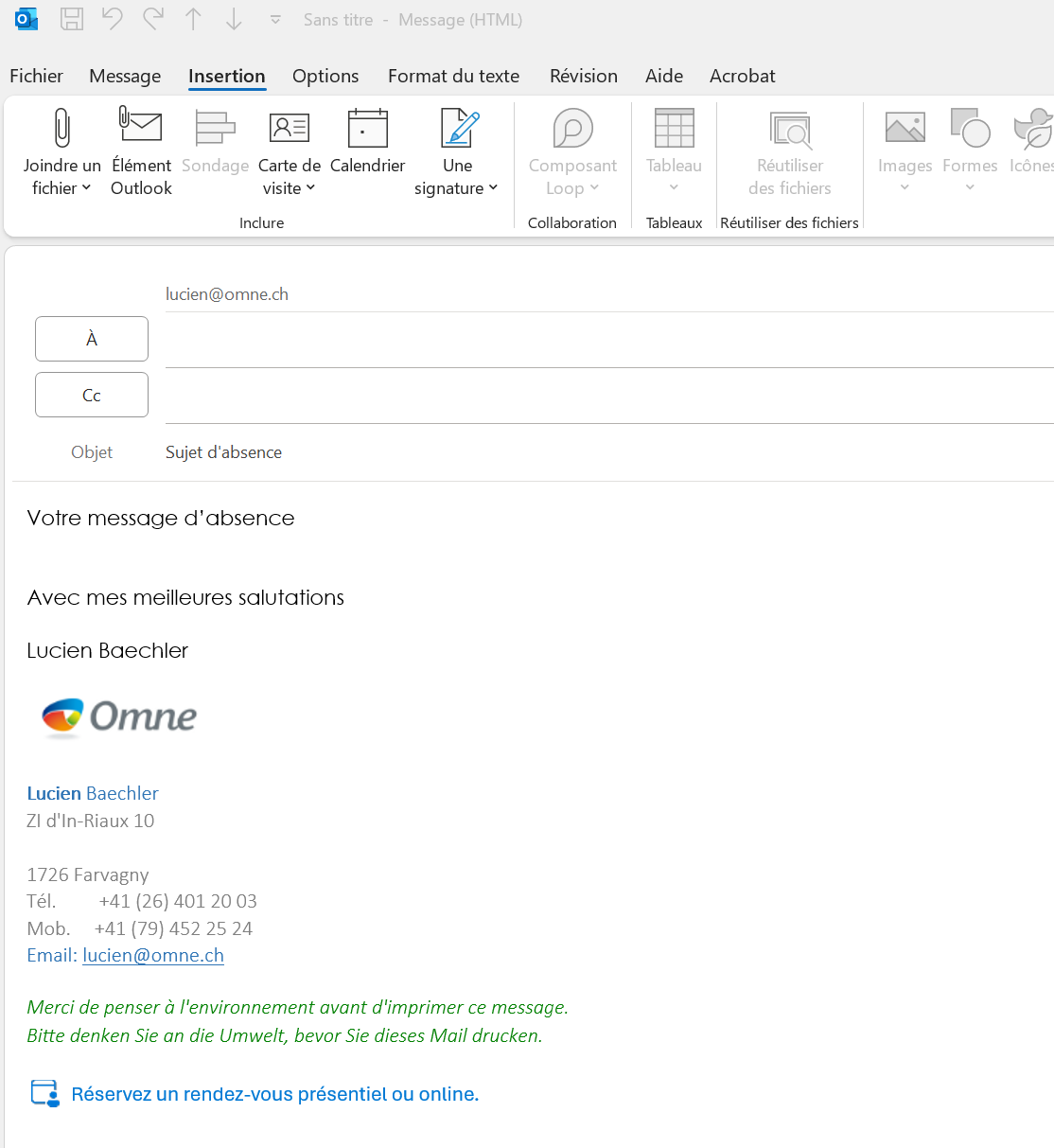1054x1148 pixels.
Task: Switch to the Message ribbon tab
Action: pyautogui.click(x=125, y=76)
